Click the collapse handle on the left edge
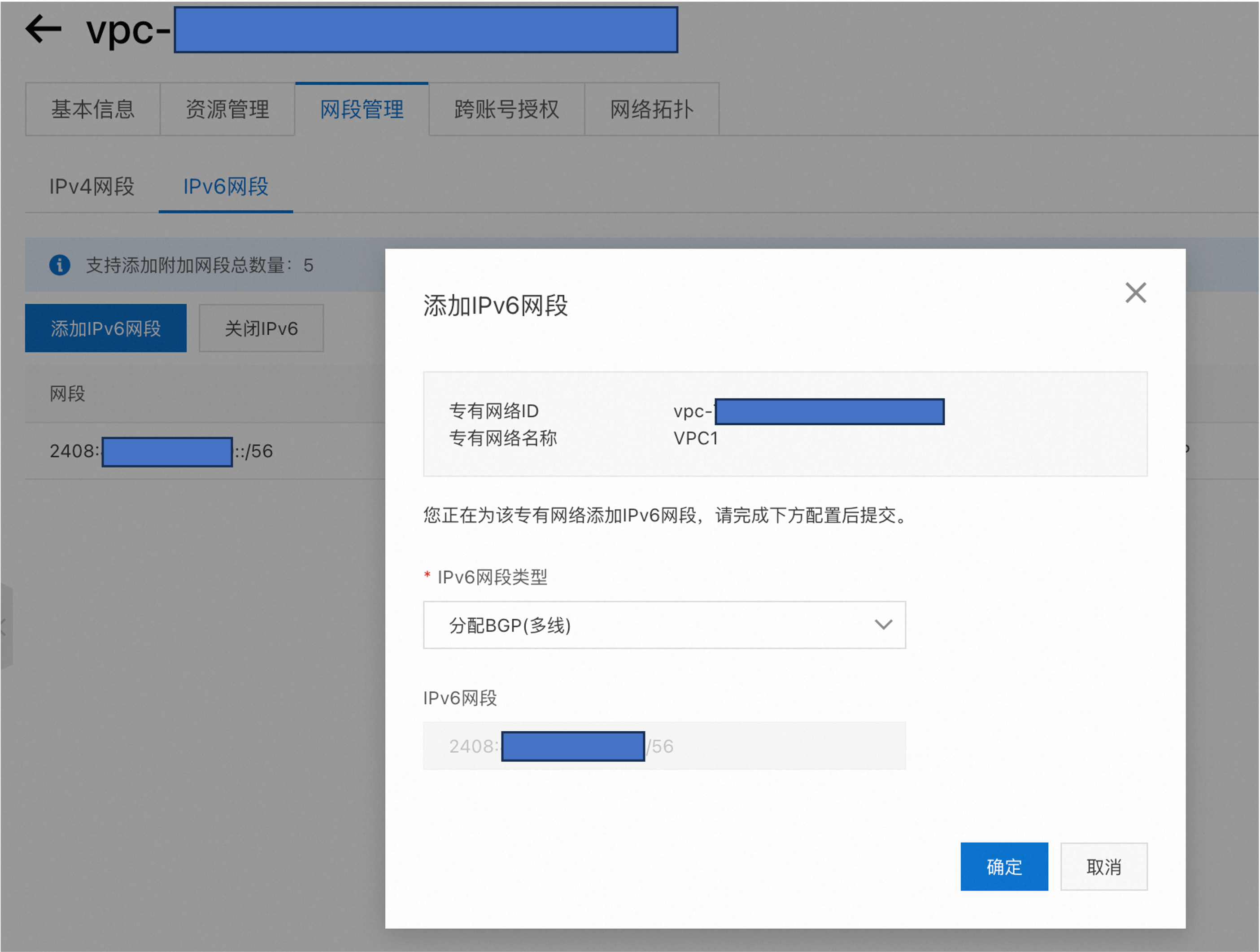 click(6, 627)
